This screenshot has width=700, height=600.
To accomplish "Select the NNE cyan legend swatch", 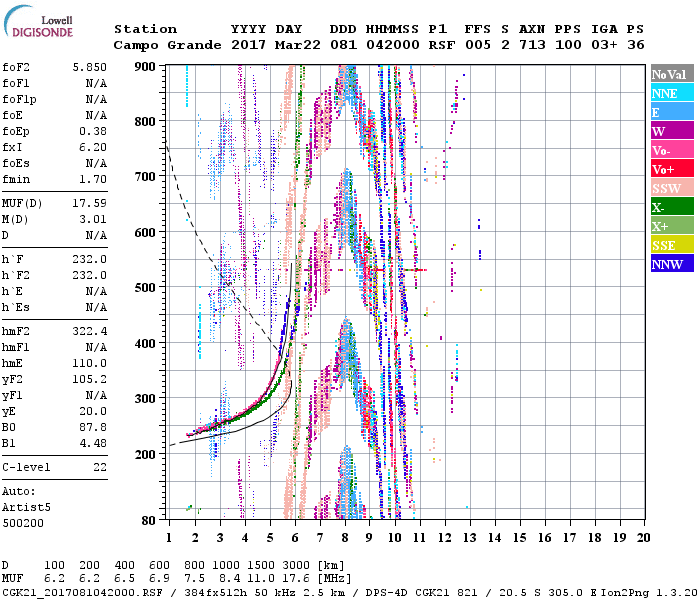I will 672,93.
